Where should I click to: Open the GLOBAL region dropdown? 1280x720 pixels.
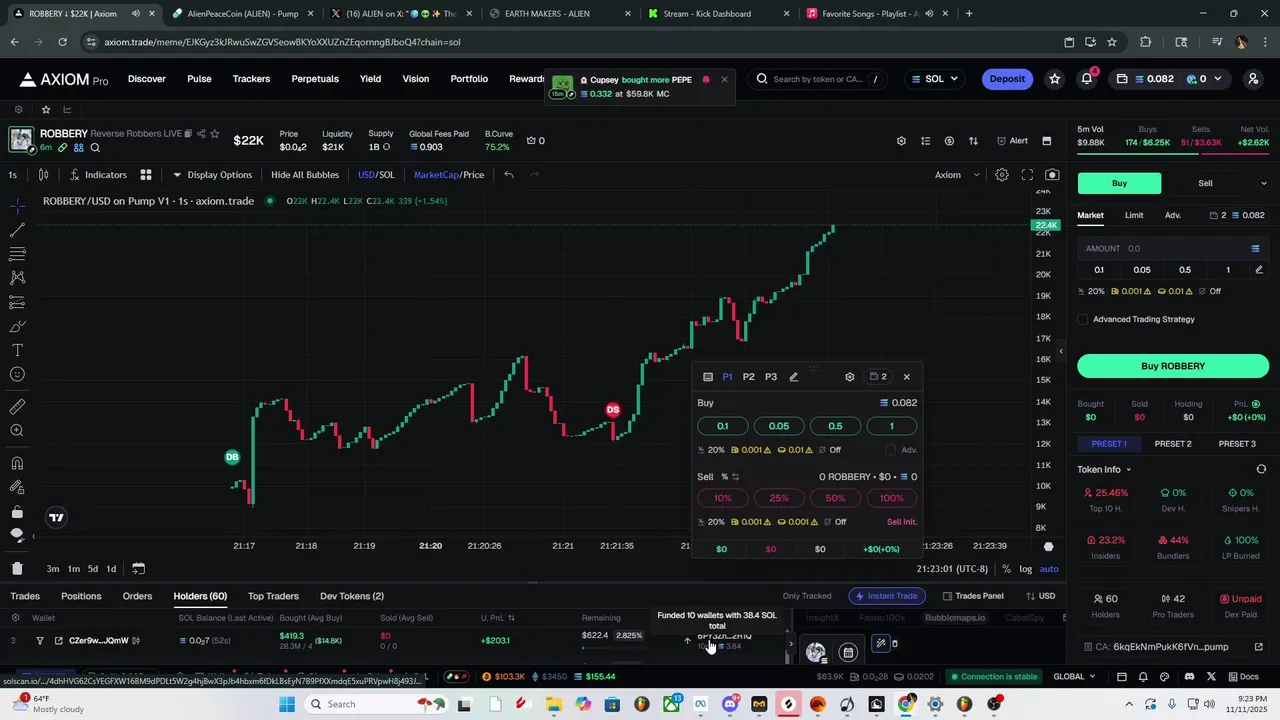click(1074, 677)
